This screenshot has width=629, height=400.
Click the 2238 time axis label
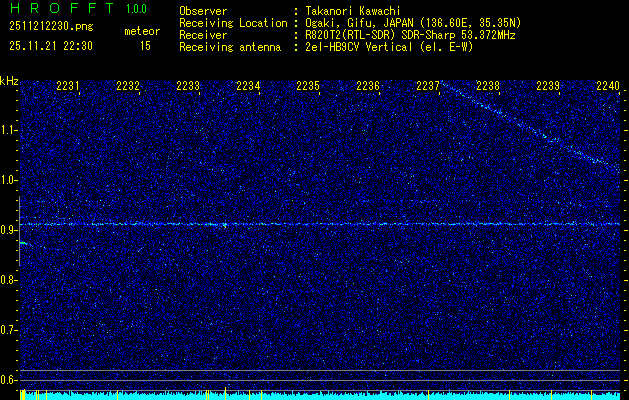pos(488,86)
